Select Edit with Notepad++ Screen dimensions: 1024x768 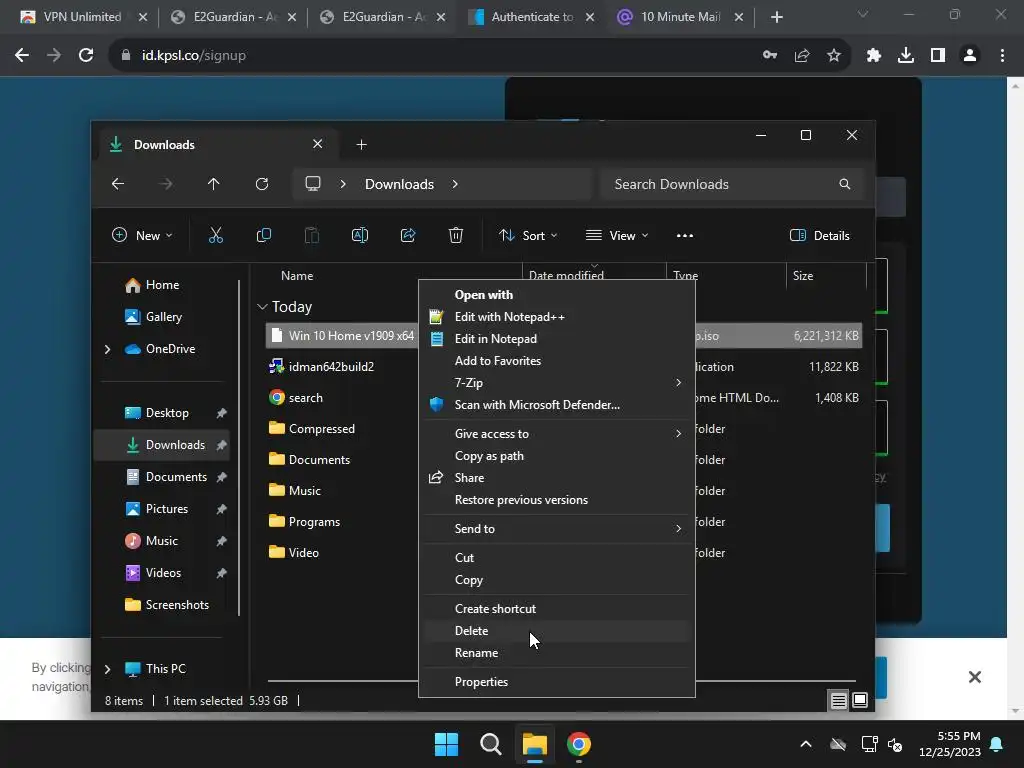pyautogui.click(x=556, y=317)
